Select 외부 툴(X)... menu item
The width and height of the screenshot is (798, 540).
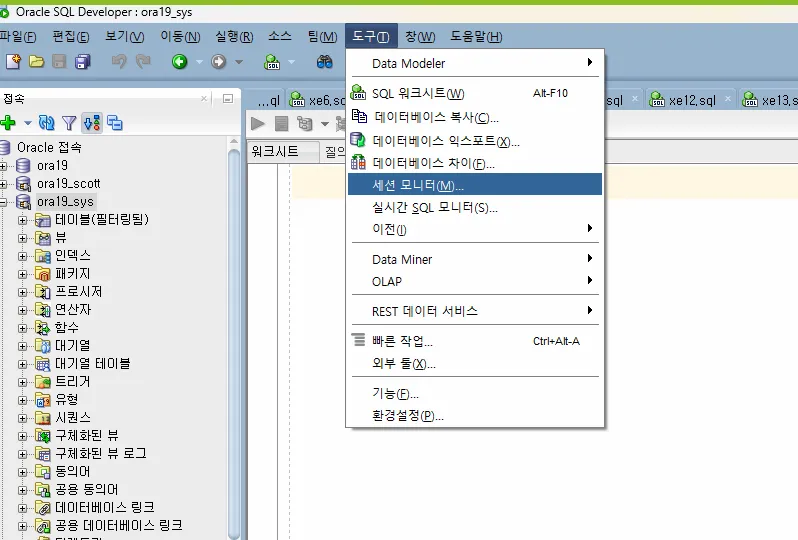pos(475,363)
